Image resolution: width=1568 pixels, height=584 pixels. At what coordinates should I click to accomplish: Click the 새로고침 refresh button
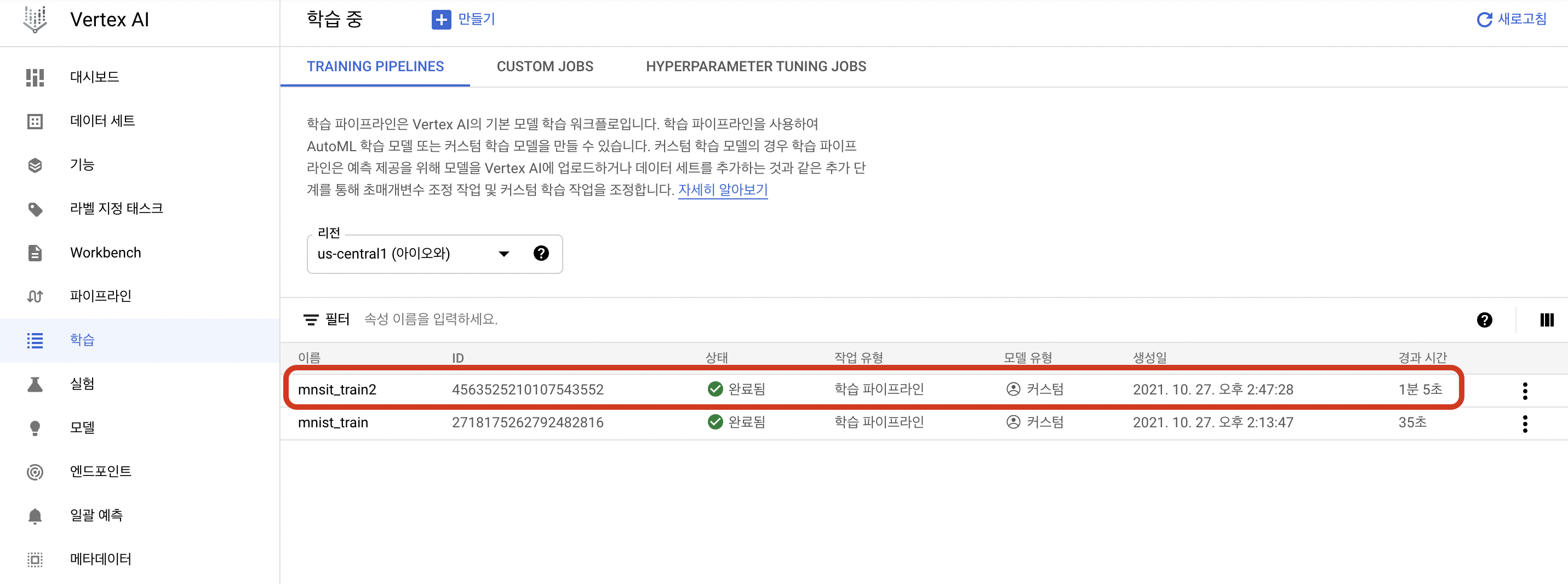pyautogui.click(x=1512, y=20)
